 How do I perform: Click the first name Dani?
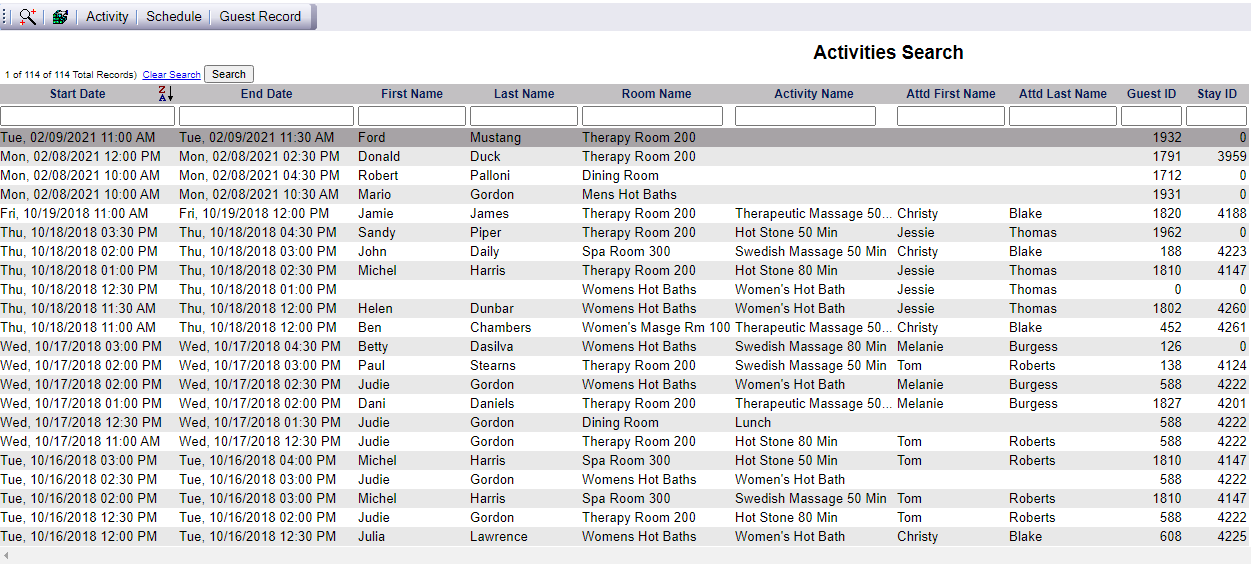[373, 403]
